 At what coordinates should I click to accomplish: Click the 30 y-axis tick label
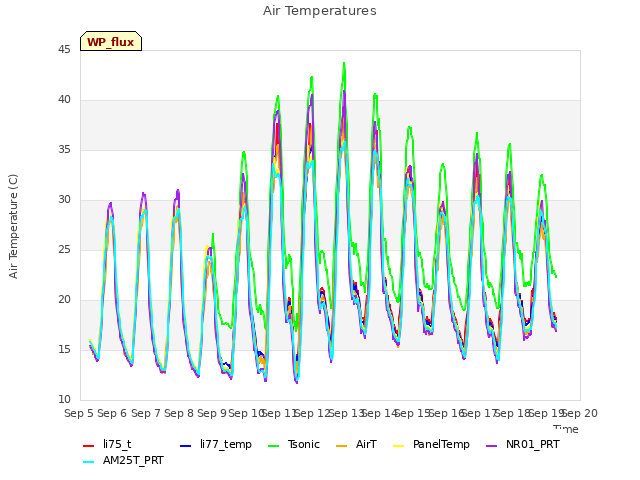64,199
